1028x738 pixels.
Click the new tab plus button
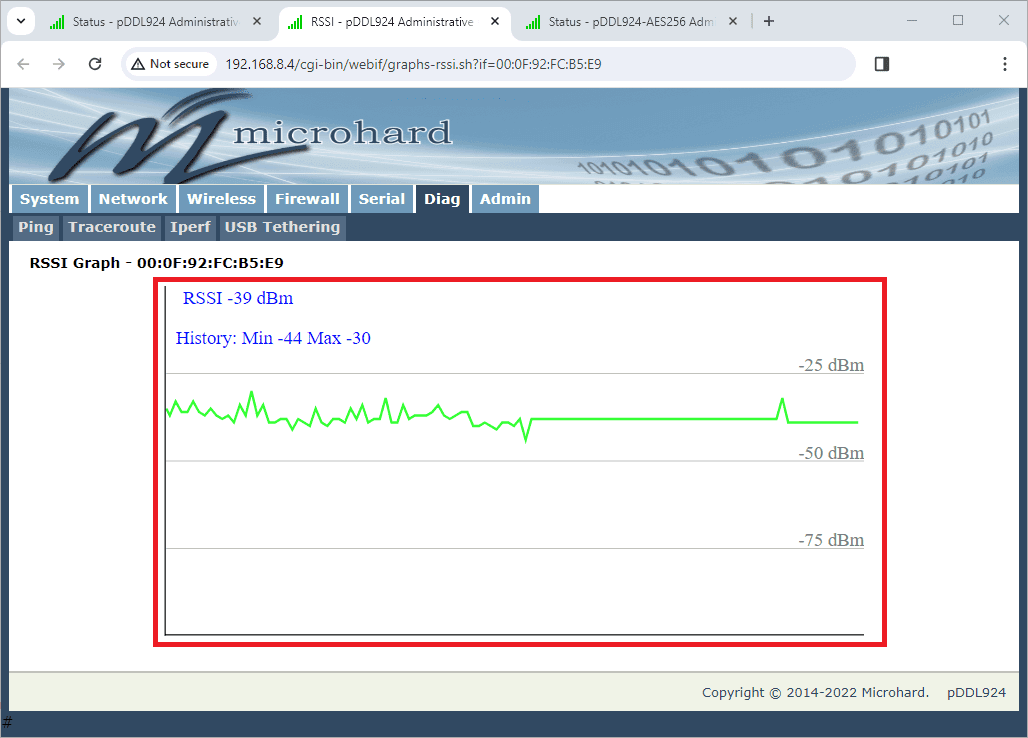768,21
